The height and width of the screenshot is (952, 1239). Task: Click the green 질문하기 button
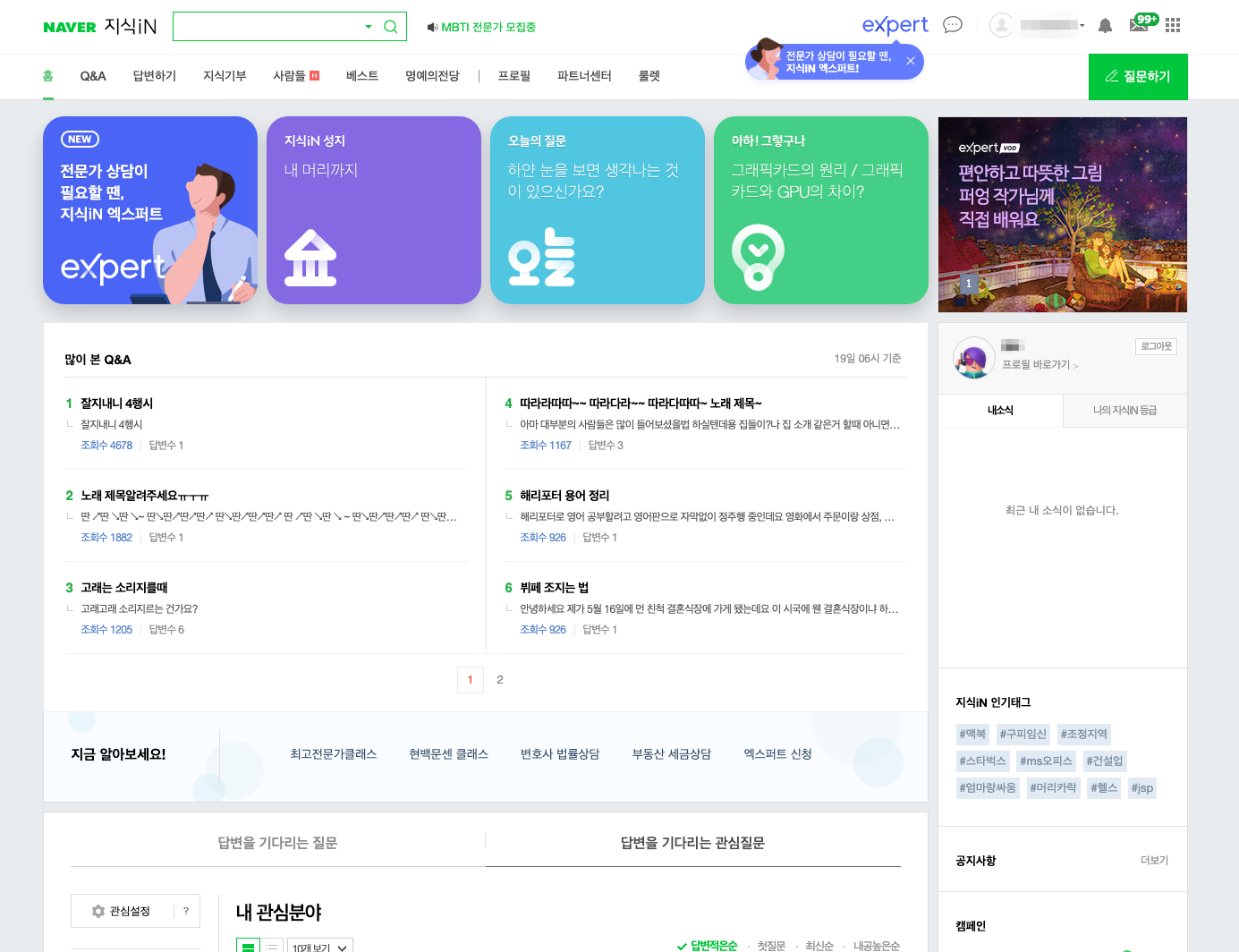(1137, 77)
